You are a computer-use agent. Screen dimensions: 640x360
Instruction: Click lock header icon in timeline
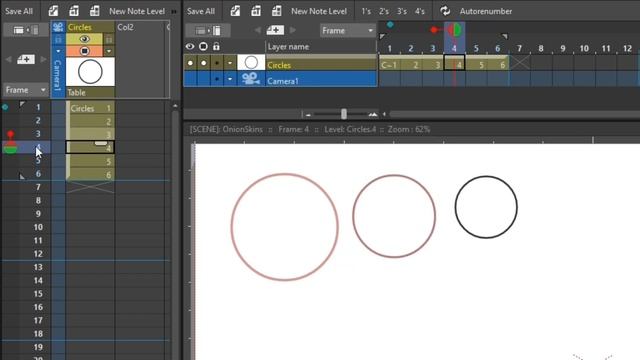216,47
